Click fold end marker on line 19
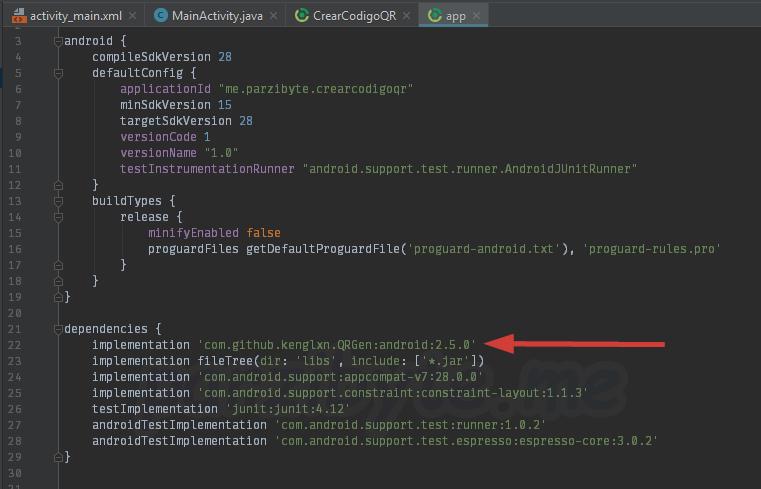This screenshot has height=489, width=761. pyautogui.click(x=58, y=297)
